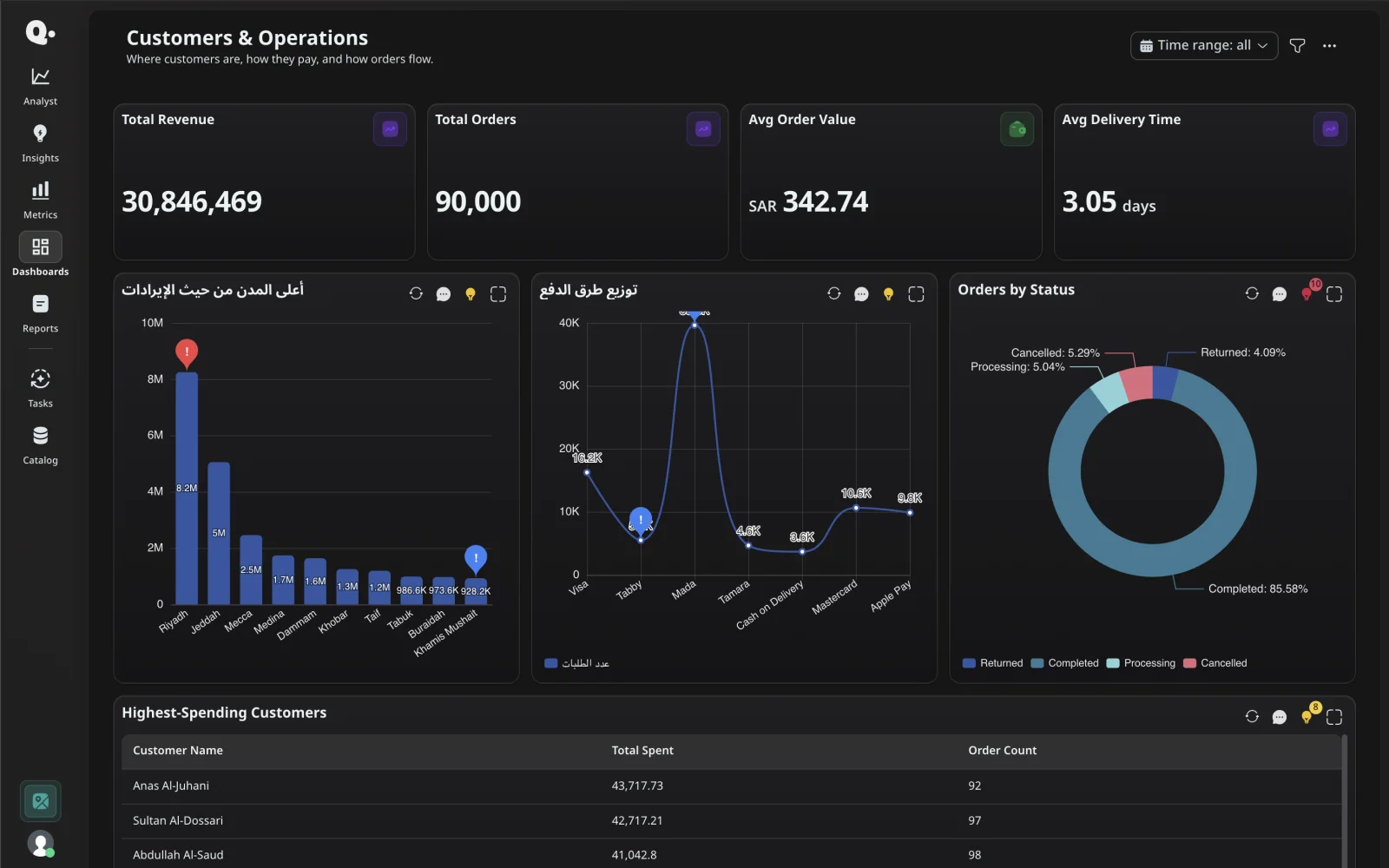
Task: Click the Customers & Operations dashboard title
Action: coord(247,38)
